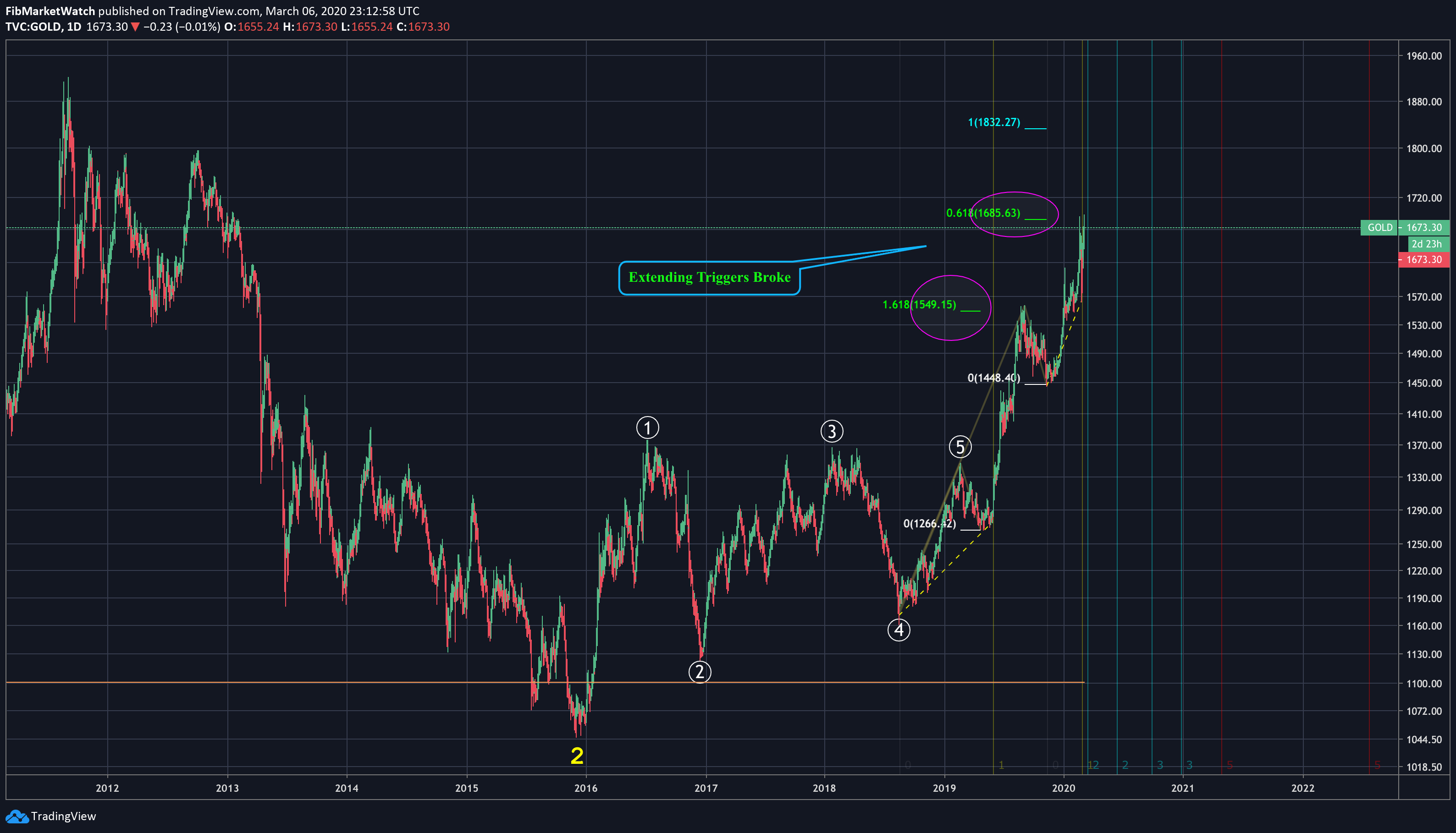Click the 2014 year label on time axis
The height and width of the screenshot is (833, 1456).
[347, 789]
